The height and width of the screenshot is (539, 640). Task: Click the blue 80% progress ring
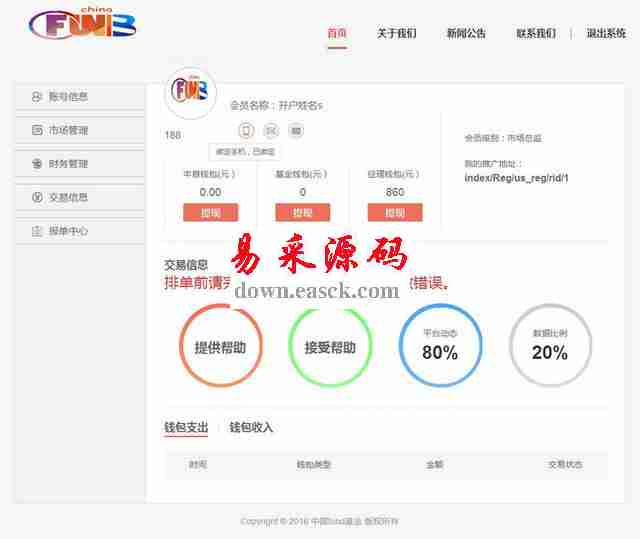click(440, 345)
